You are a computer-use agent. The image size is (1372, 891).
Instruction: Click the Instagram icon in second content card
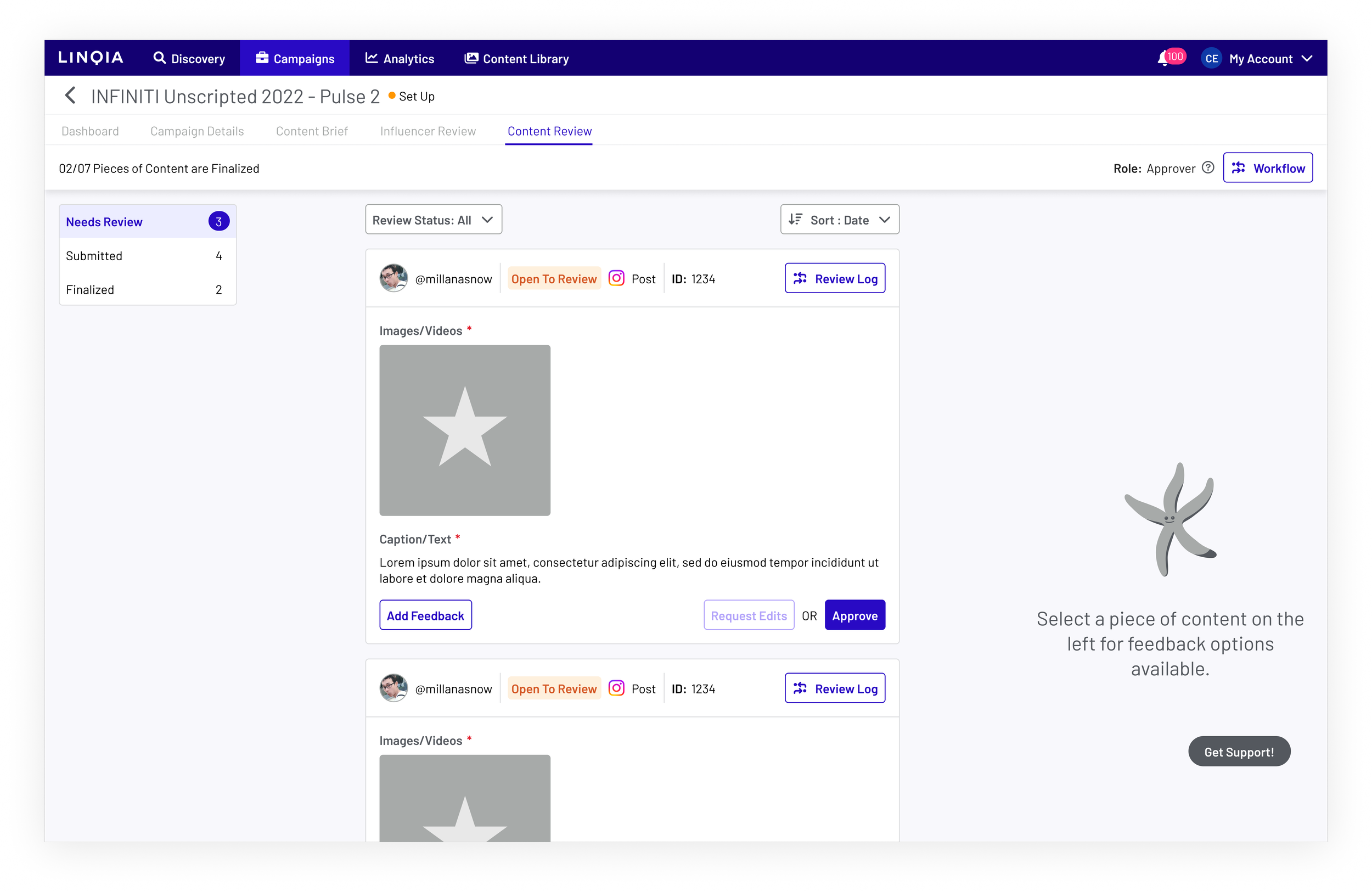[616, 688]
